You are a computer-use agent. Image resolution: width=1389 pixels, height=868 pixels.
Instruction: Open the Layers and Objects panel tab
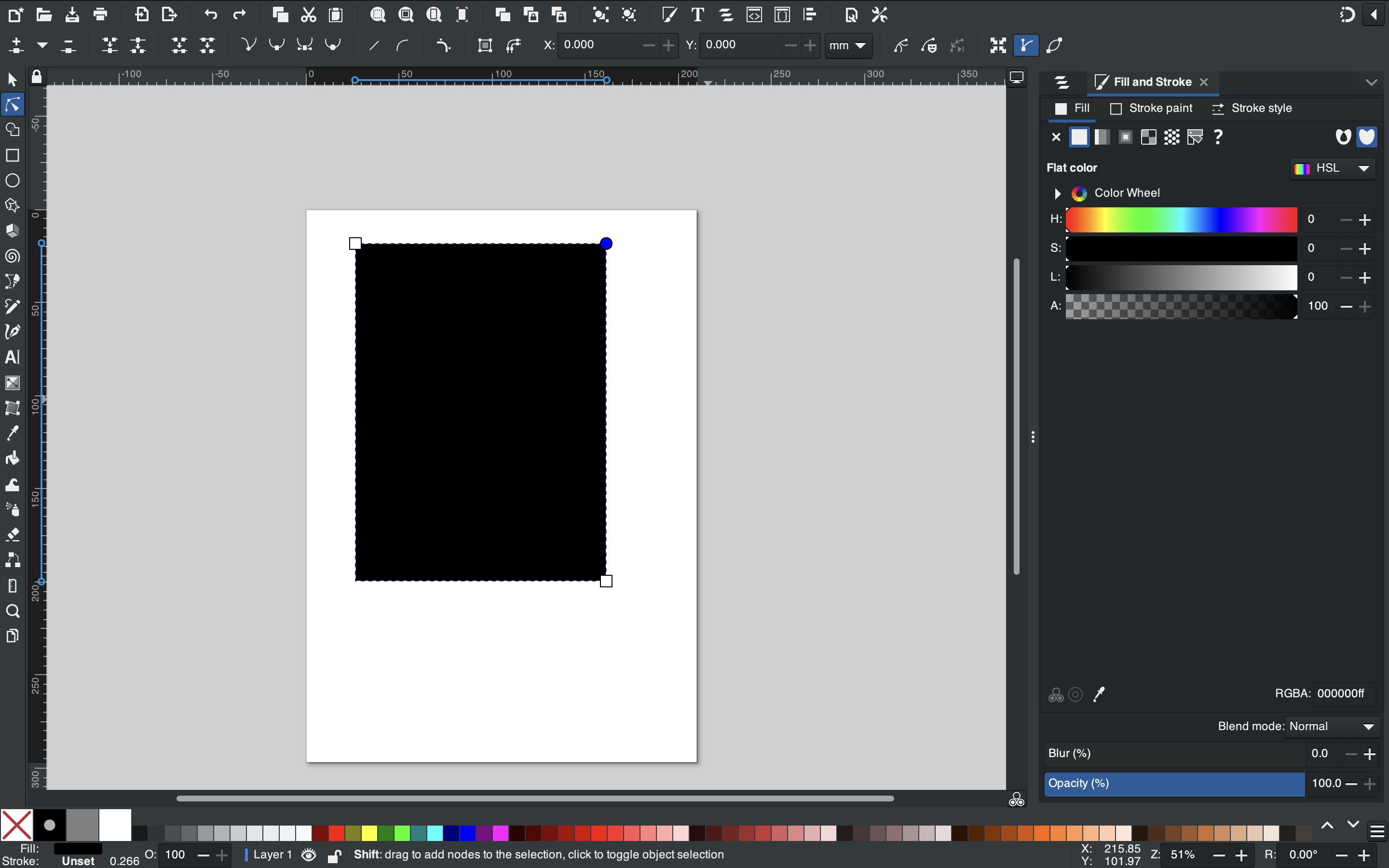click(x=1062, y=82)
